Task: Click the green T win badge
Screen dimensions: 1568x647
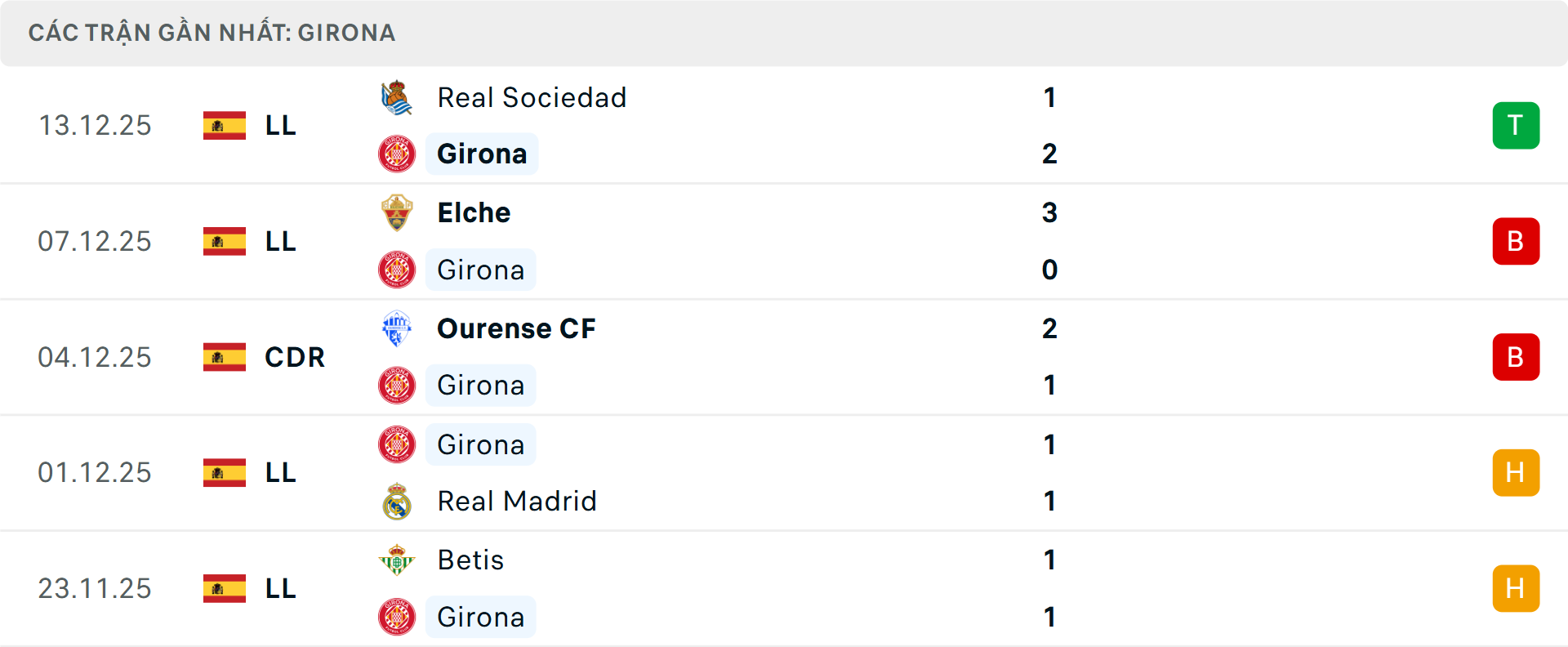Action: point(1516,126)
